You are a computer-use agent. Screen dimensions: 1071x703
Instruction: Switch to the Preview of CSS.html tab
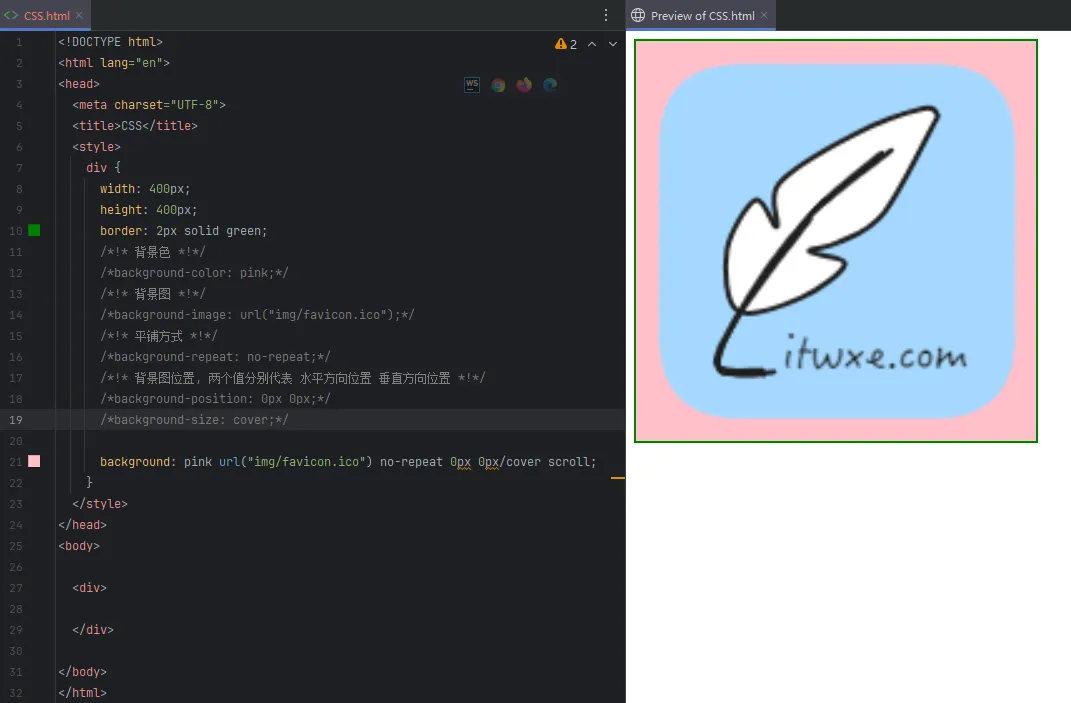703,15
